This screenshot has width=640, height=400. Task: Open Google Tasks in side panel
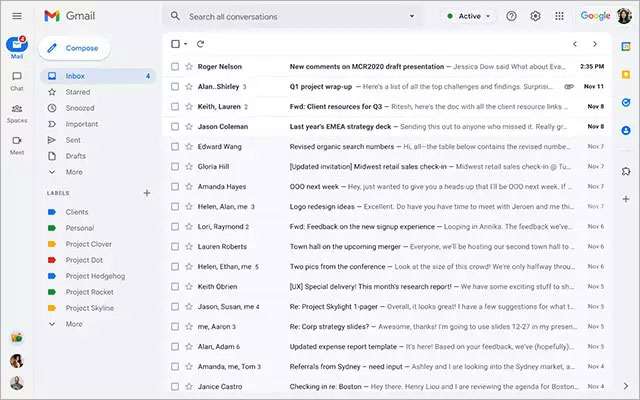(x=625, y=102)
